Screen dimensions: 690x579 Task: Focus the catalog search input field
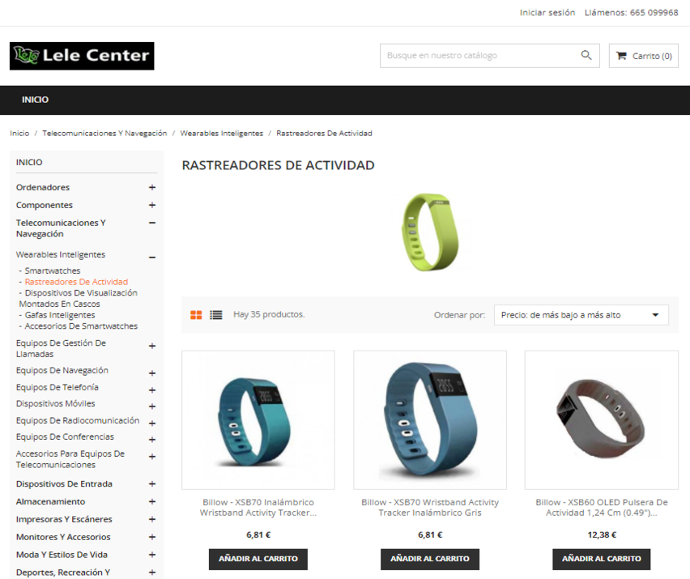[480, 55]
